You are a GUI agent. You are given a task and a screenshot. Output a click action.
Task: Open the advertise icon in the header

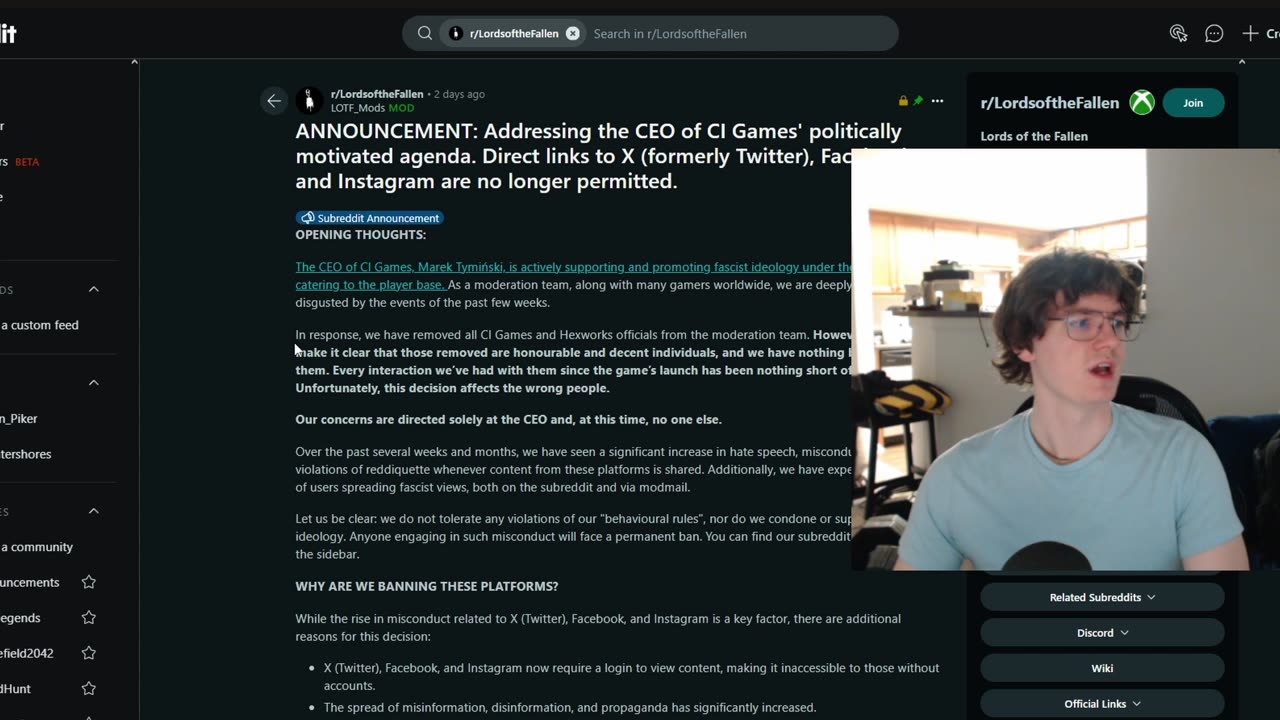[1178, 33]
